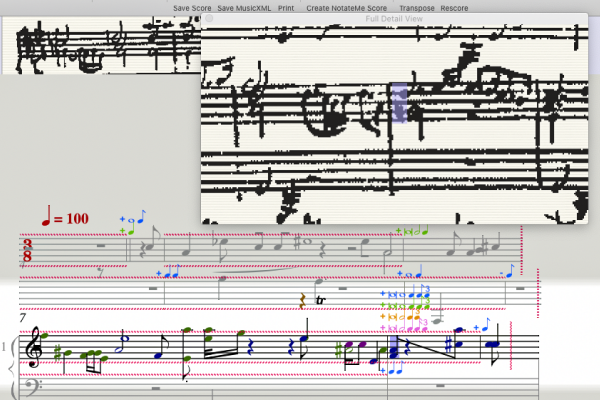
Task: Click the blue plus whole and eighth note beside the tempo
Action: [x=132, y=217]
